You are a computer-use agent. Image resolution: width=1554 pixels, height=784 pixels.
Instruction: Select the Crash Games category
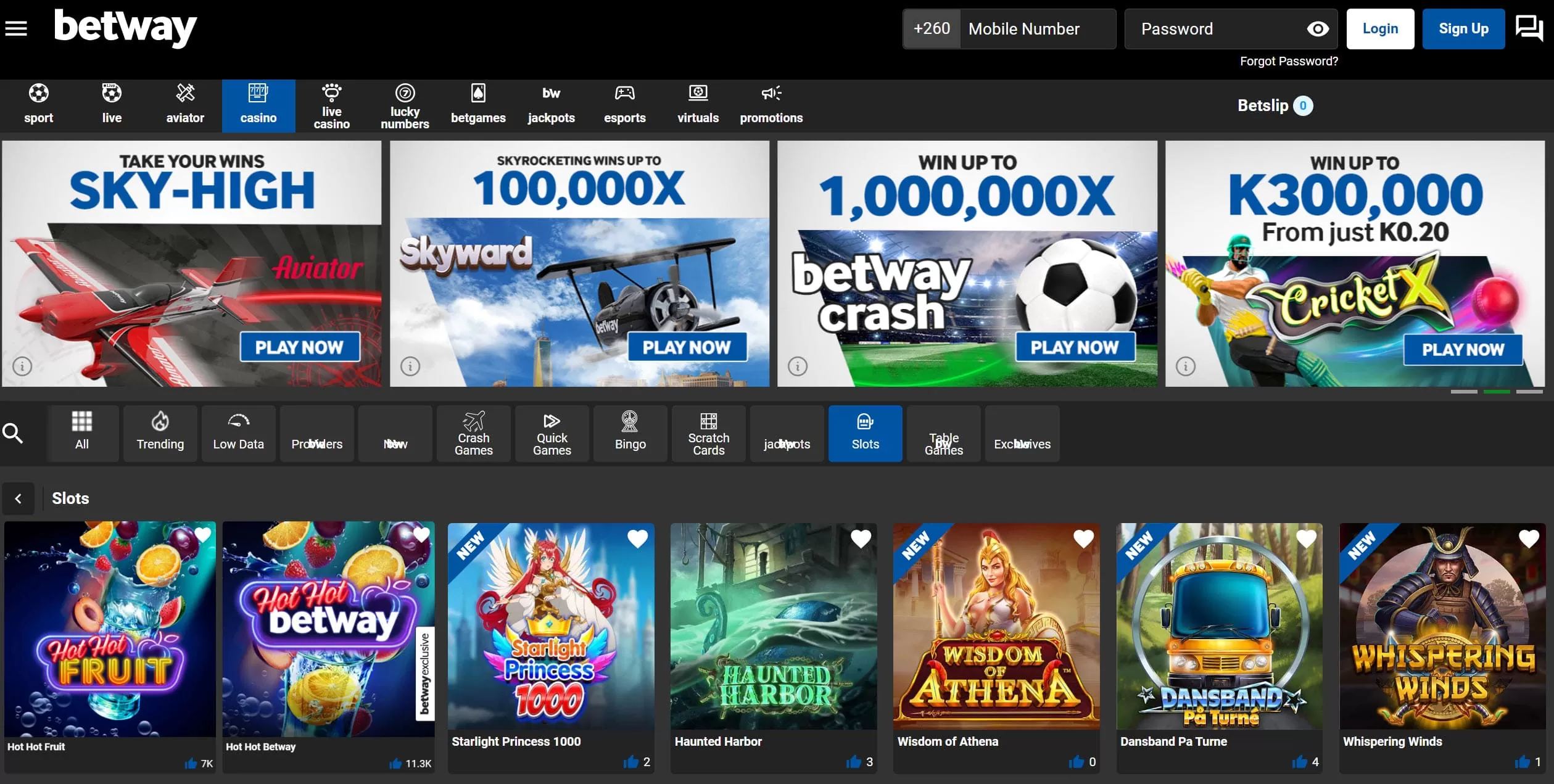pyautogui.click(x=473, y=434)
